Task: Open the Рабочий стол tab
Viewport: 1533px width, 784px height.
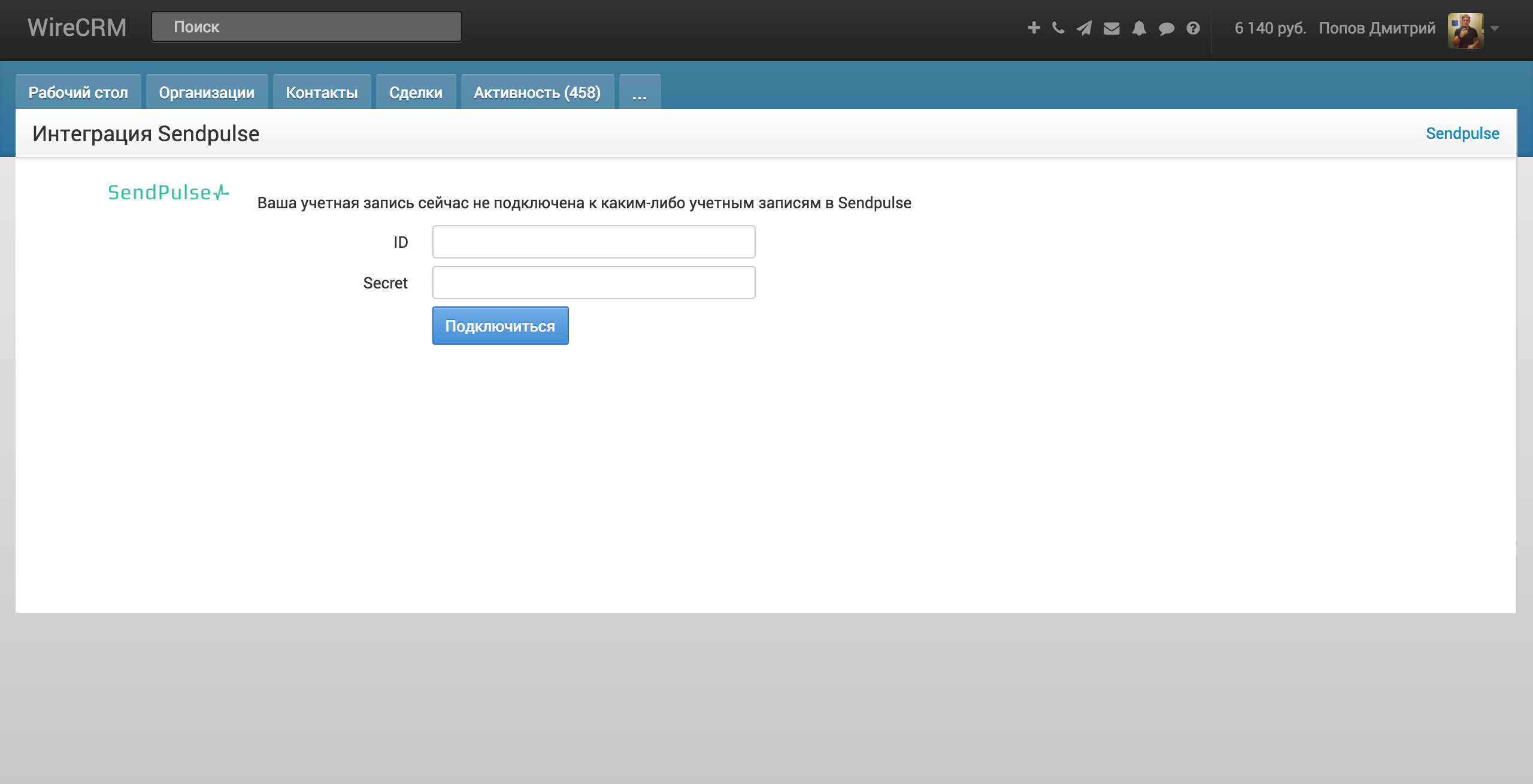Action: (78, 93)
